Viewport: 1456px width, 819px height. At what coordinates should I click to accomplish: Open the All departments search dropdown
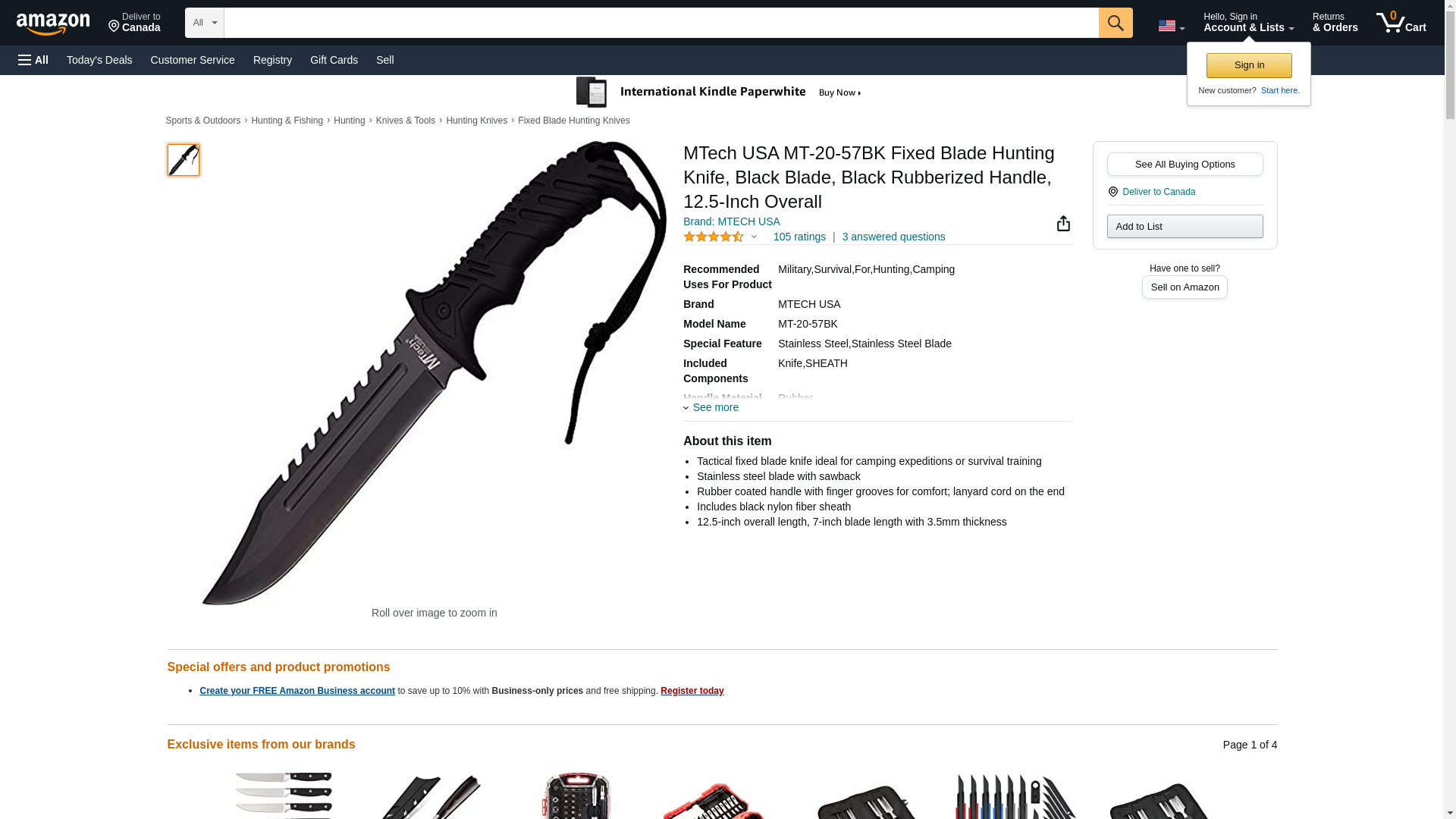tap(205, 23)
